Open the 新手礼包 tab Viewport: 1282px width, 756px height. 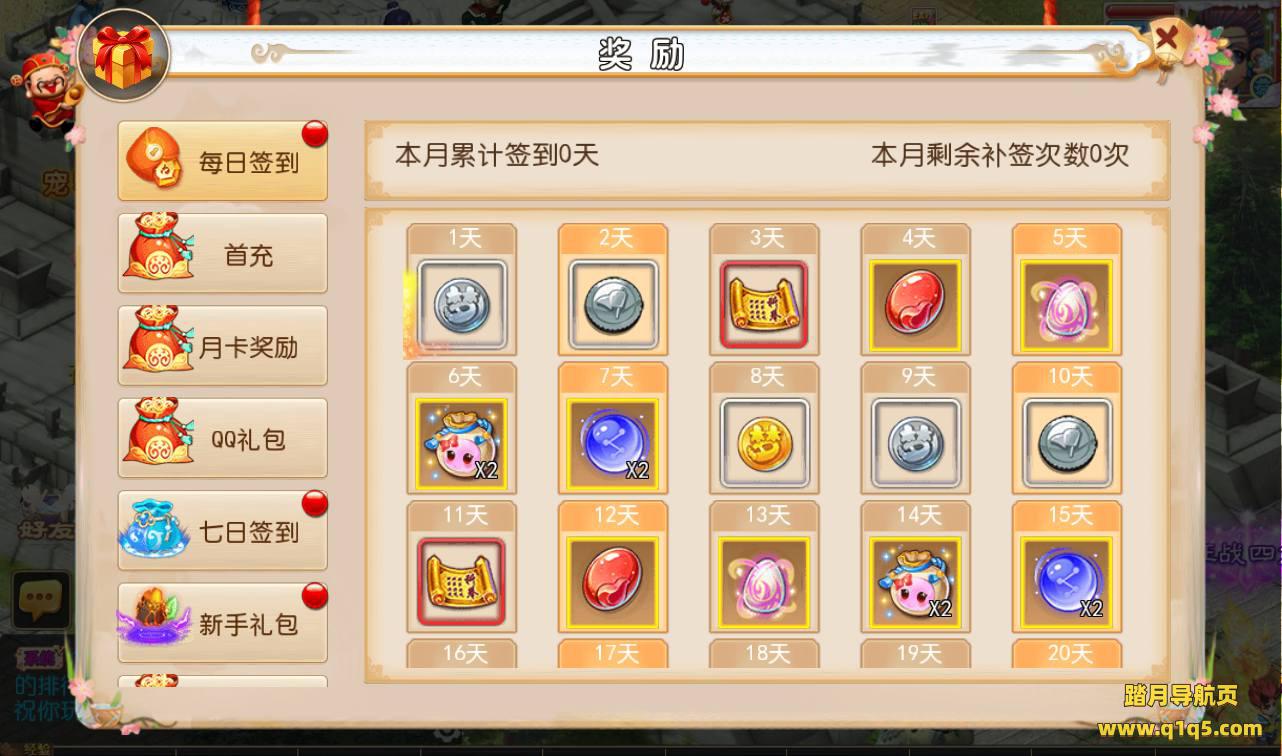223,623
